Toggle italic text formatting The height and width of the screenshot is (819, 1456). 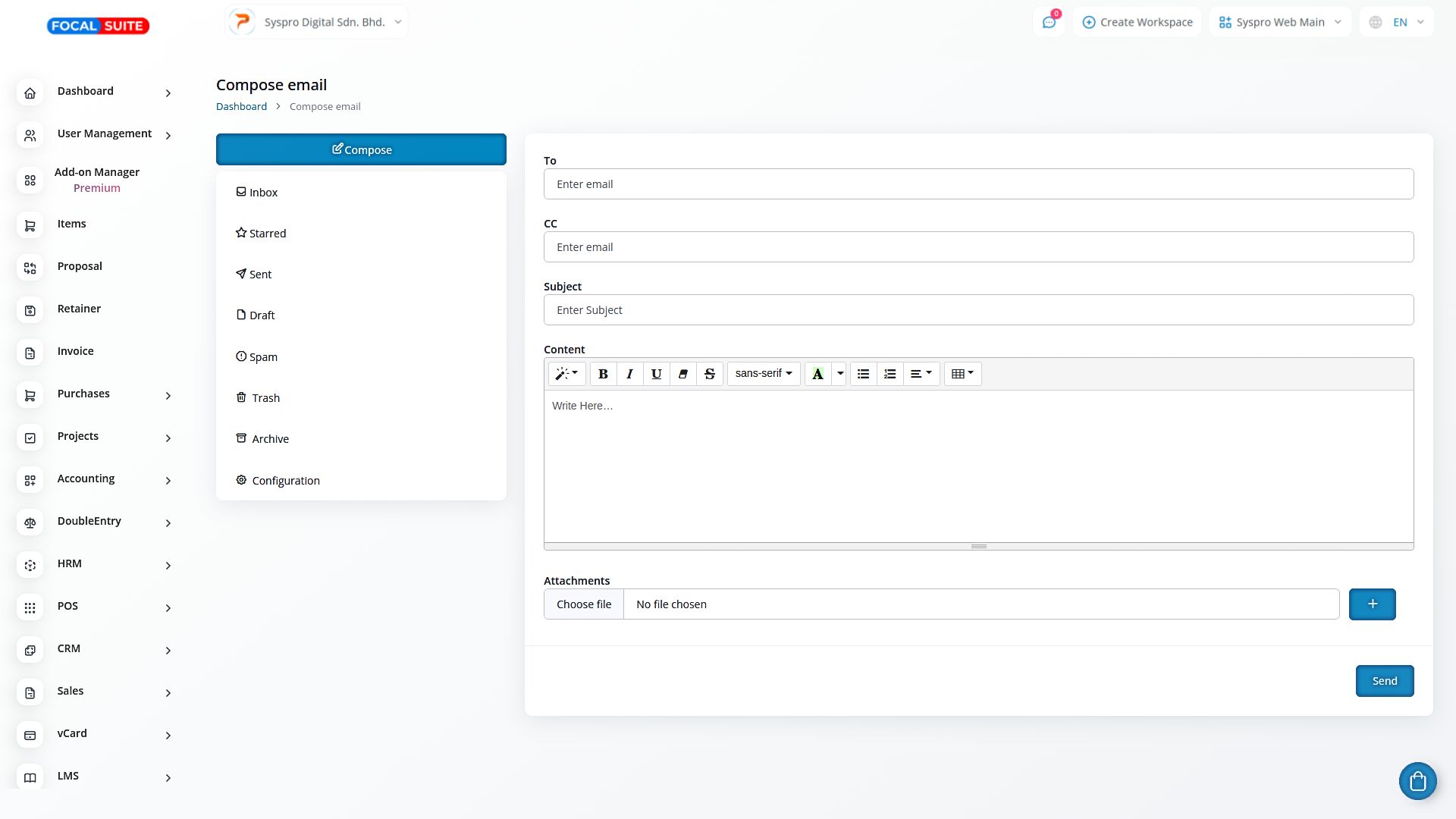(x=629, y=374)
